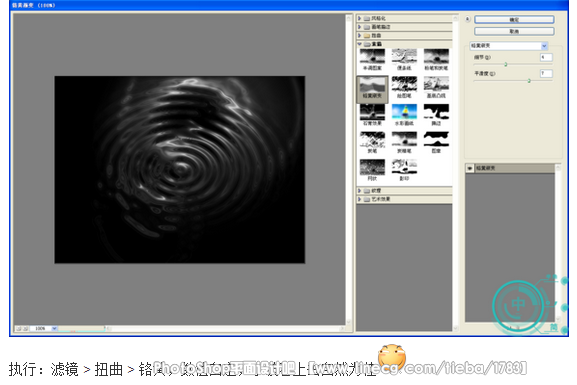
Task: Expand the Texture (纹理) filter folder
Action: tap(360, 191)
